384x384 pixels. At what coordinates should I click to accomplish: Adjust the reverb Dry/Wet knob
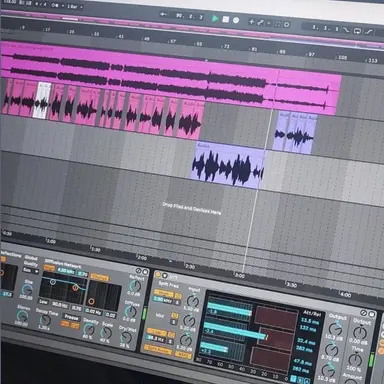click(x=126, y=337)
